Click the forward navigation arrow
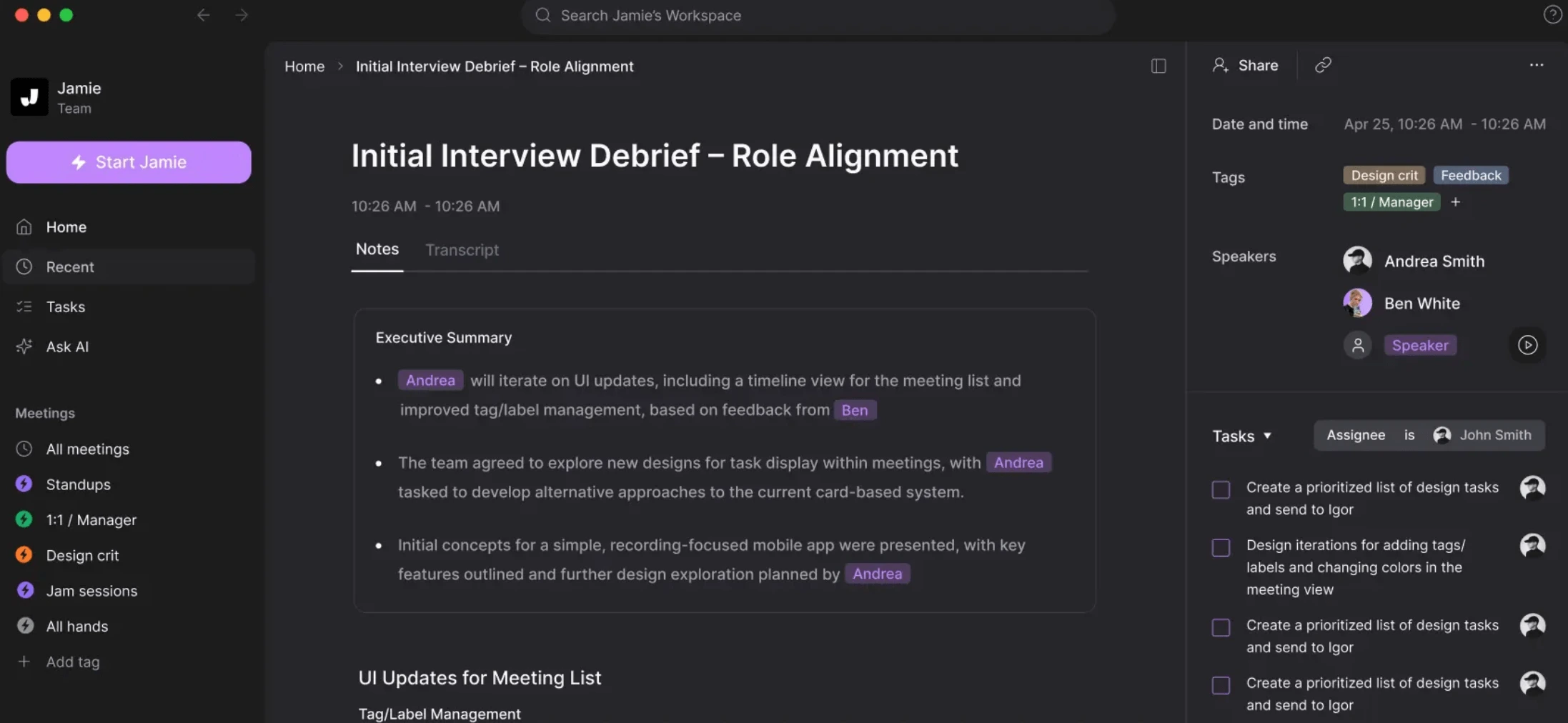1568x723 pixels. 242,15
